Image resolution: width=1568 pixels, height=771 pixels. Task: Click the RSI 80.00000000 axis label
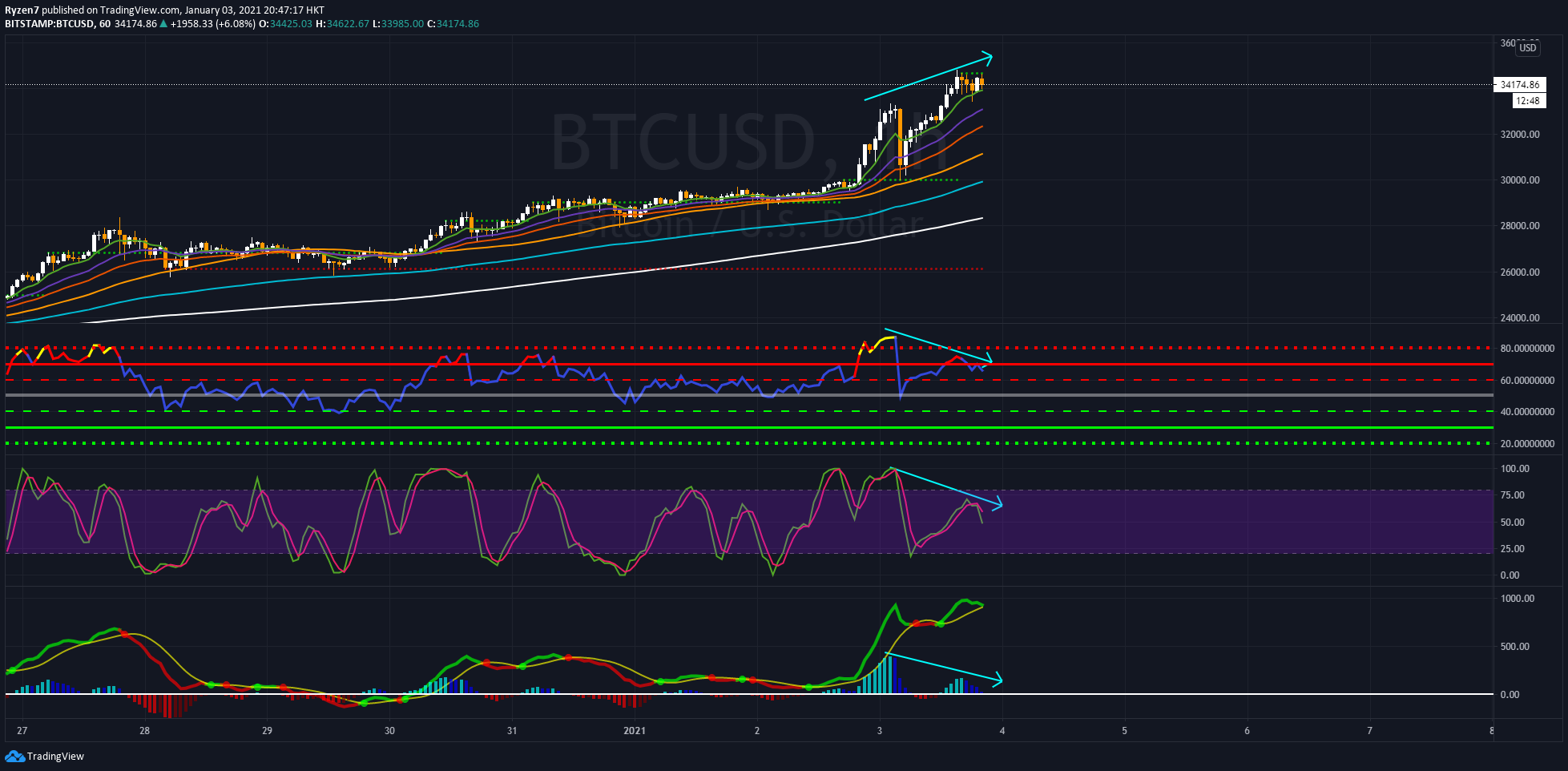click(1527, 349)
